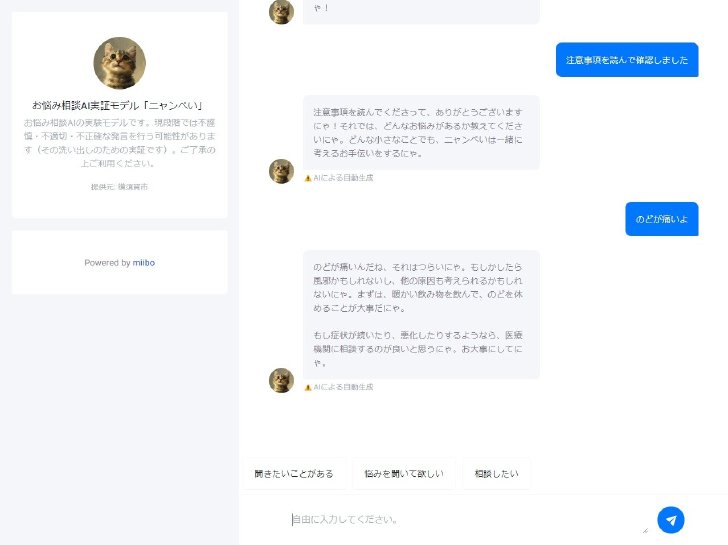Click the textarea resize handle corner
The height and width of the screenshot is (545, 728).
pyautogui.click(x=645, y=530)
